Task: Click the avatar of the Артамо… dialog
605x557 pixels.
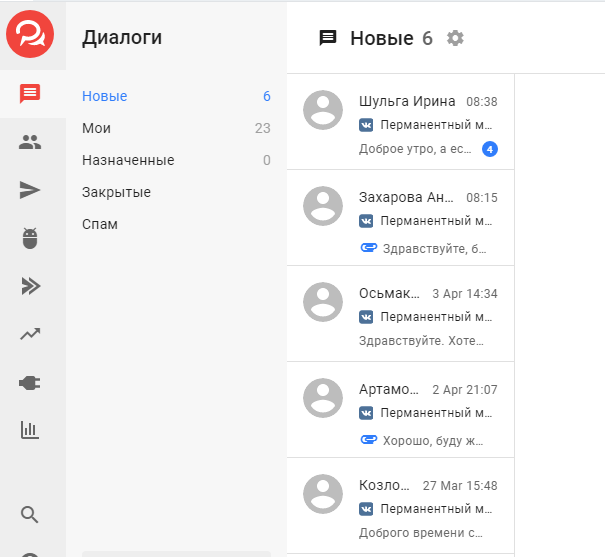Action: tap(323, 398)
